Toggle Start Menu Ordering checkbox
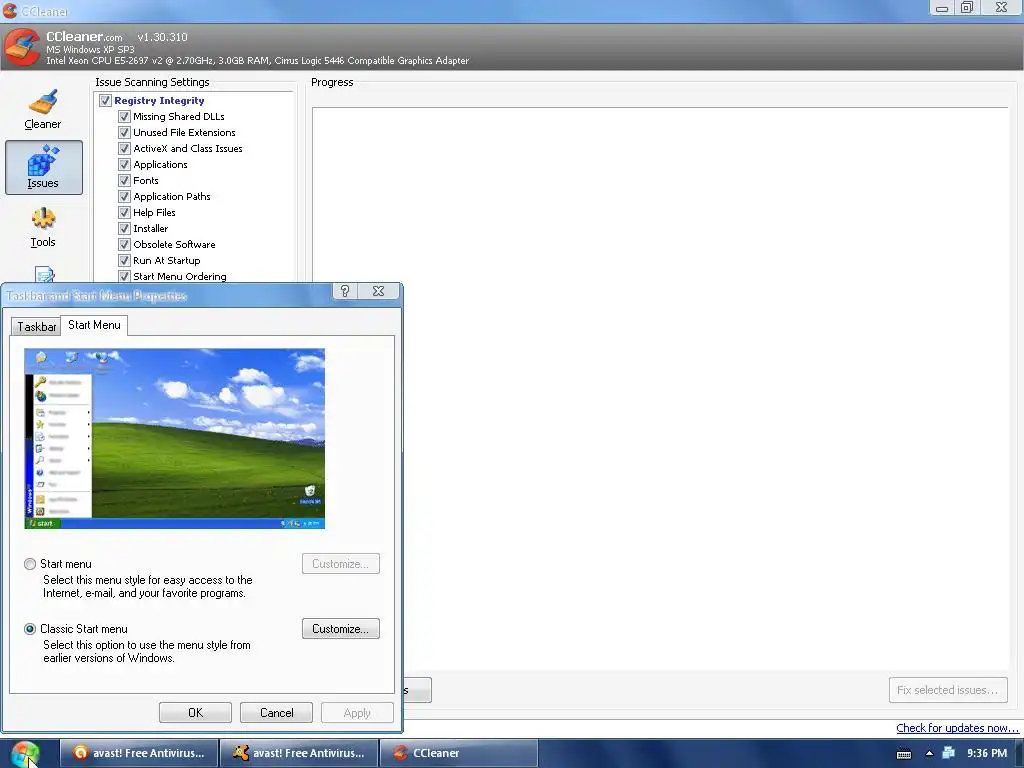This screenshot has height=768, width=1024. coord(124,276)
